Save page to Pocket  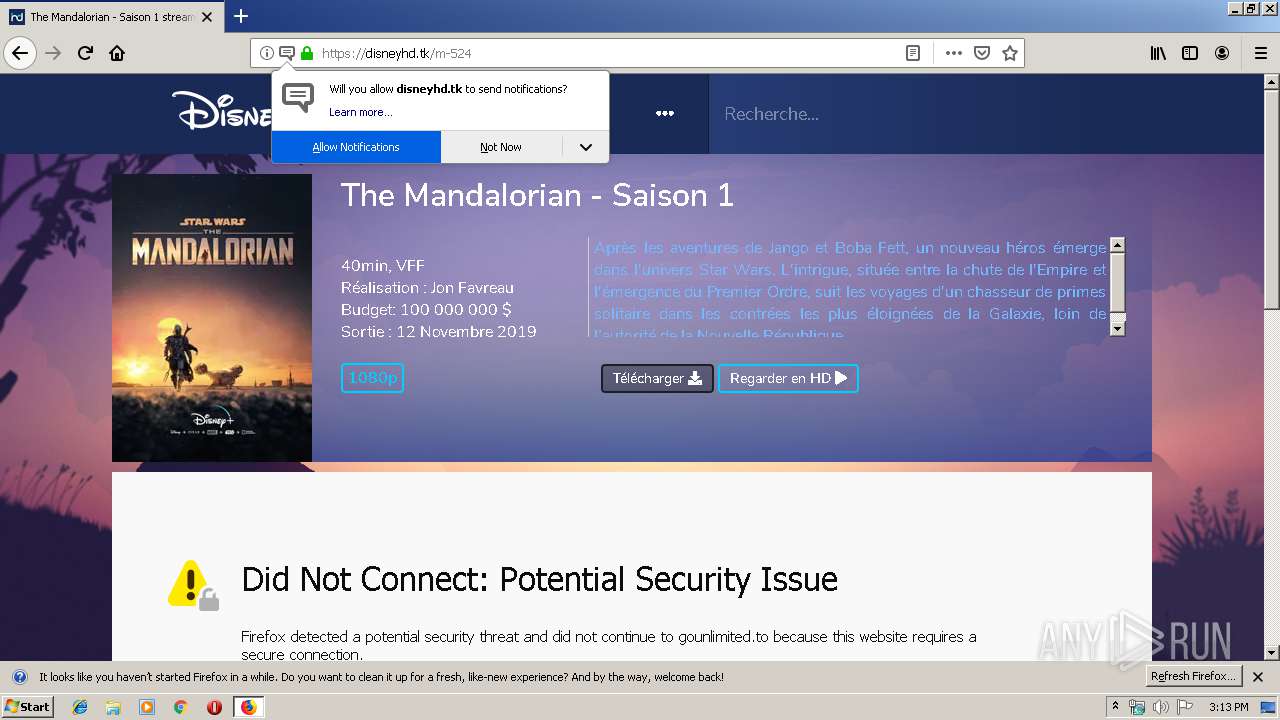click(x=982, y=53)
